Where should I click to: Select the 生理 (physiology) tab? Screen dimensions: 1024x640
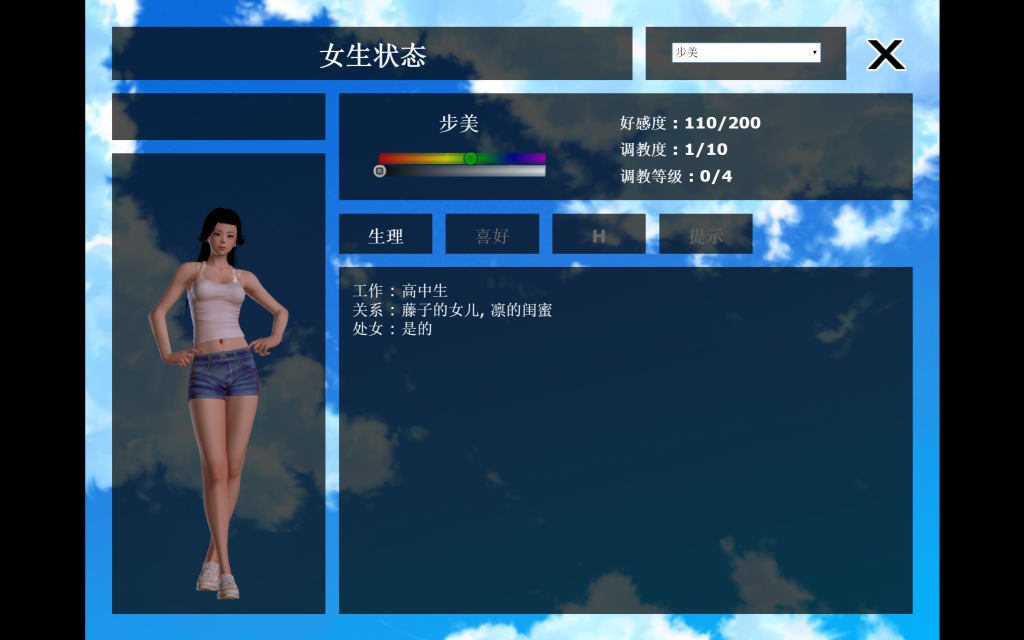385,233
